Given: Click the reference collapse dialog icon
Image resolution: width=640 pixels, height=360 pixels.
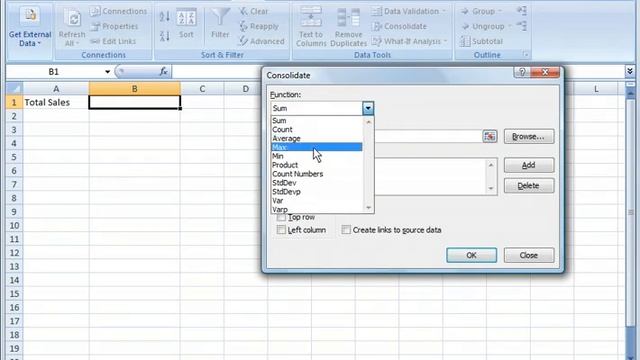Looking at the screenshot, I should tap(489, 136).
